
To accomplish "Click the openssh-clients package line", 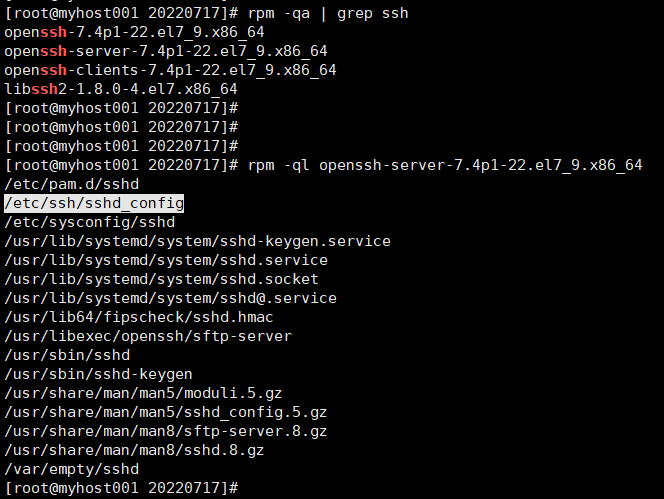I will tap(170, 70).
